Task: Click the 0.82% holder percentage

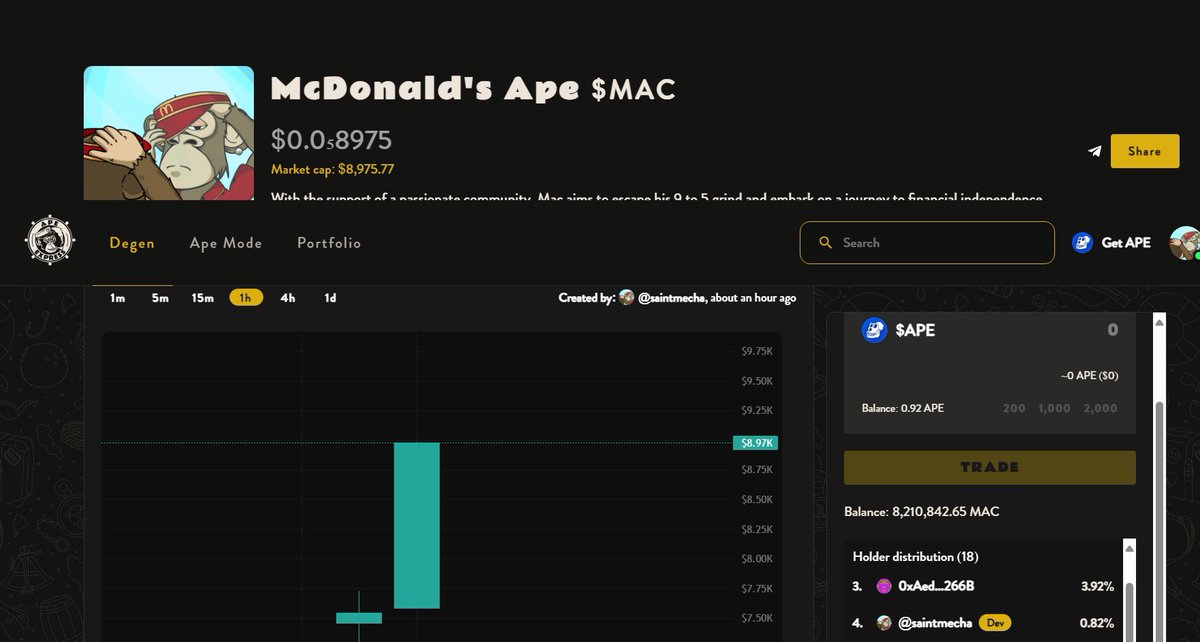Action: (x=1097, y=623)
